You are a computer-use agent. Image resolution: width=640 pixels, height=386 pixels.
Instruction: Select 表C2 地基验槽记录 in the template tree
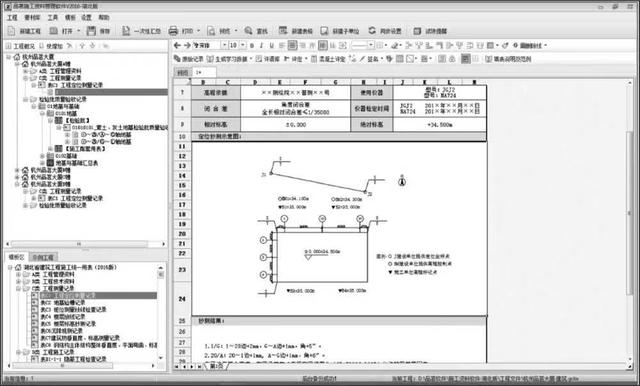click(x=63, y=302)
